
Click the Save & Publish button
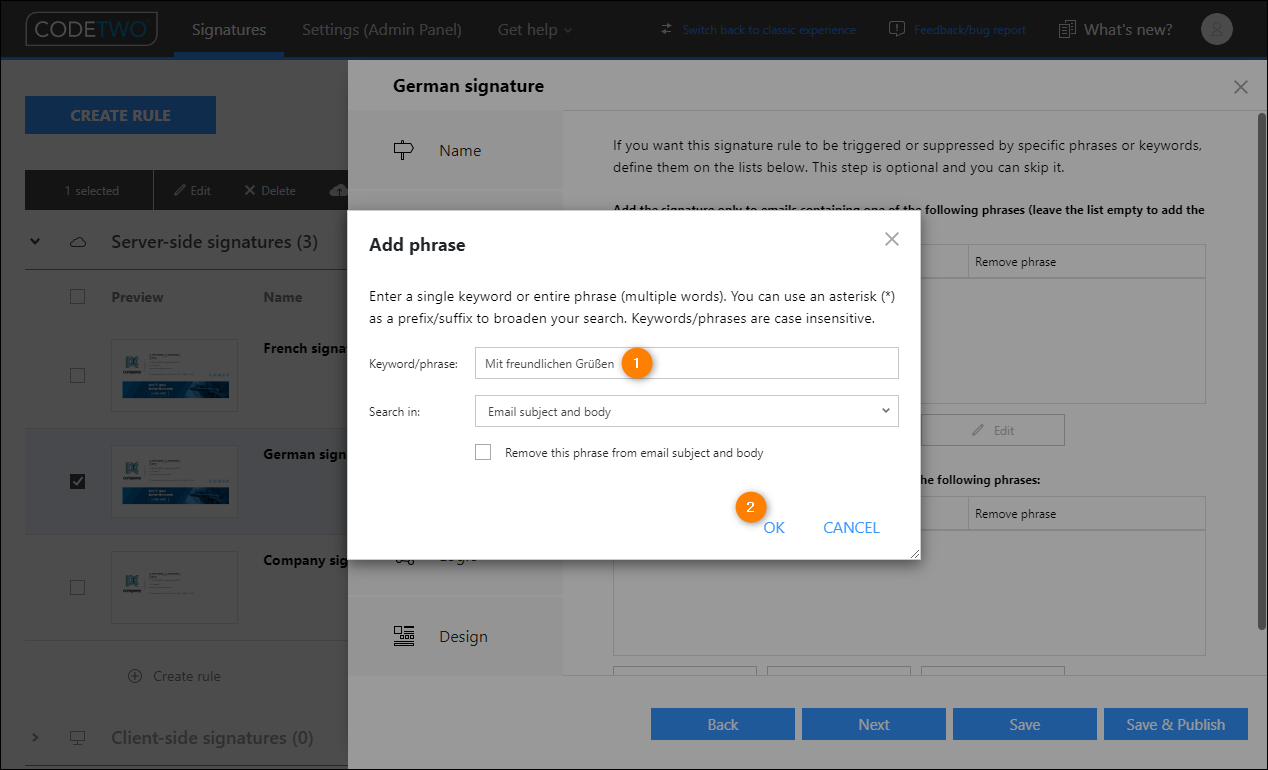click(x=1176, y=724)
